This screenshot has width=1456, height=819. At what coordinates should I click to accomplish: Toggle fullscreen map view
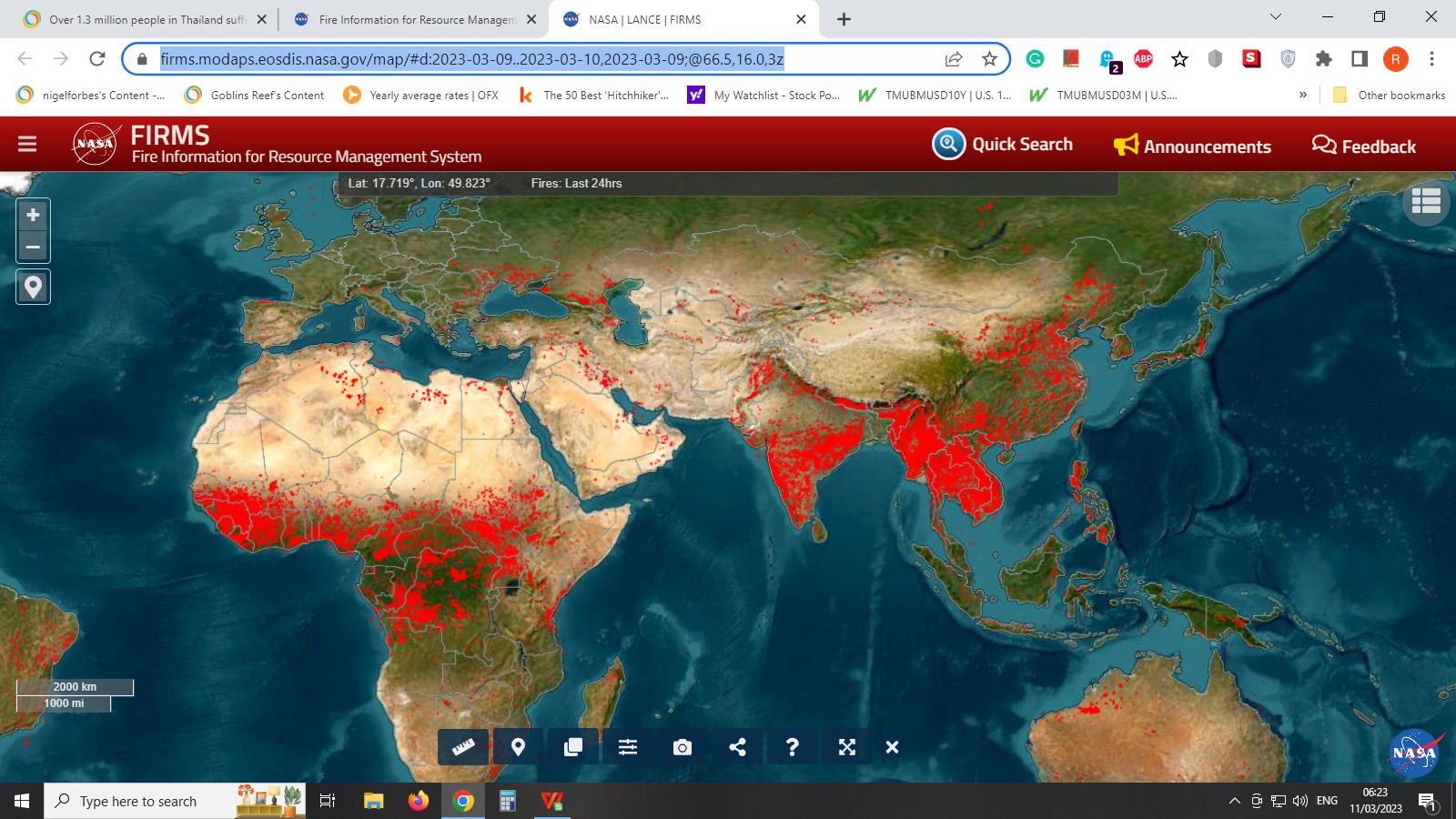point(847,747)
